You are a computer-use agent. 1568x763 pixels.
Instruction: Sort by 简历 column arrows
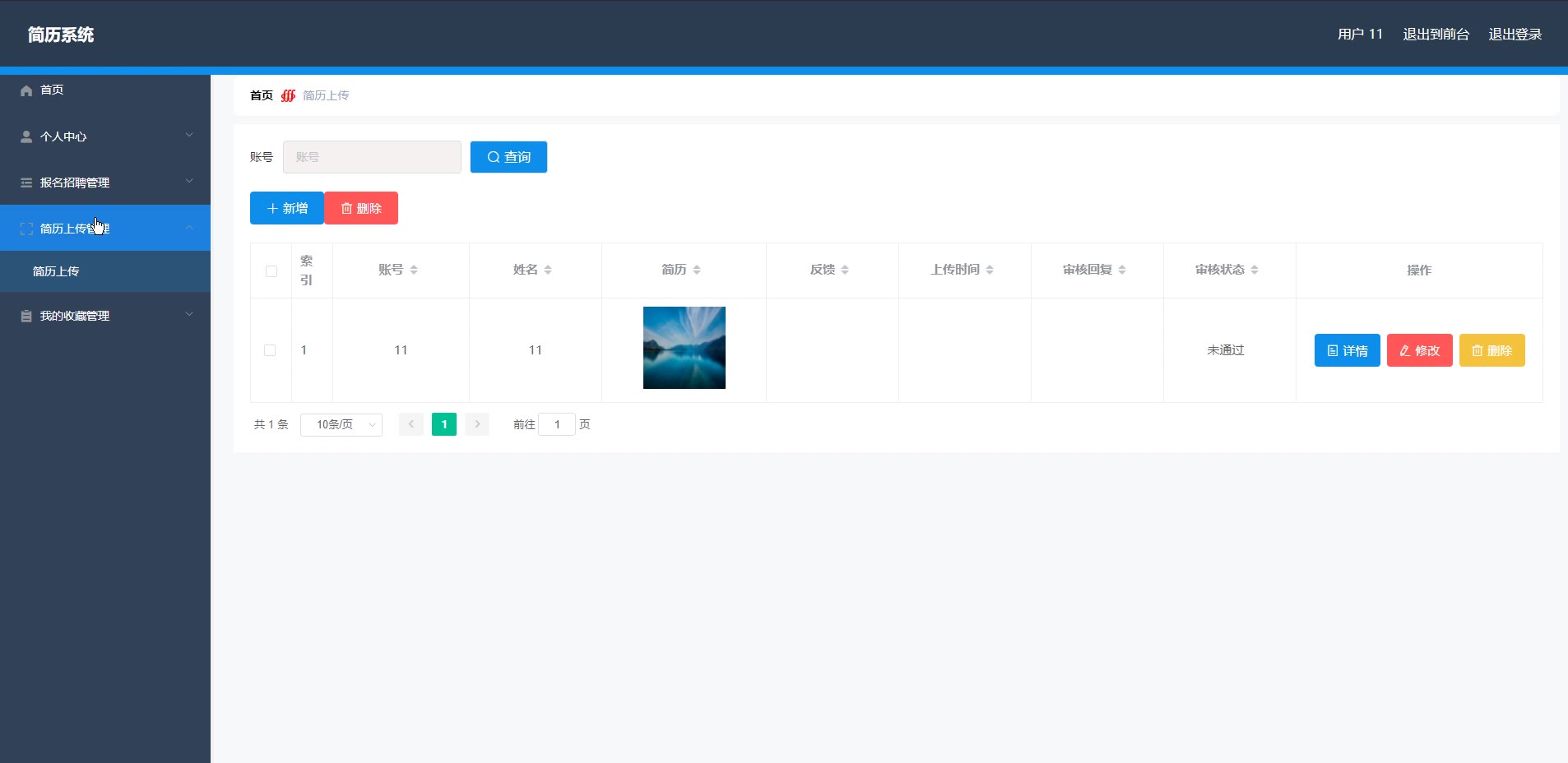(697, 270)
